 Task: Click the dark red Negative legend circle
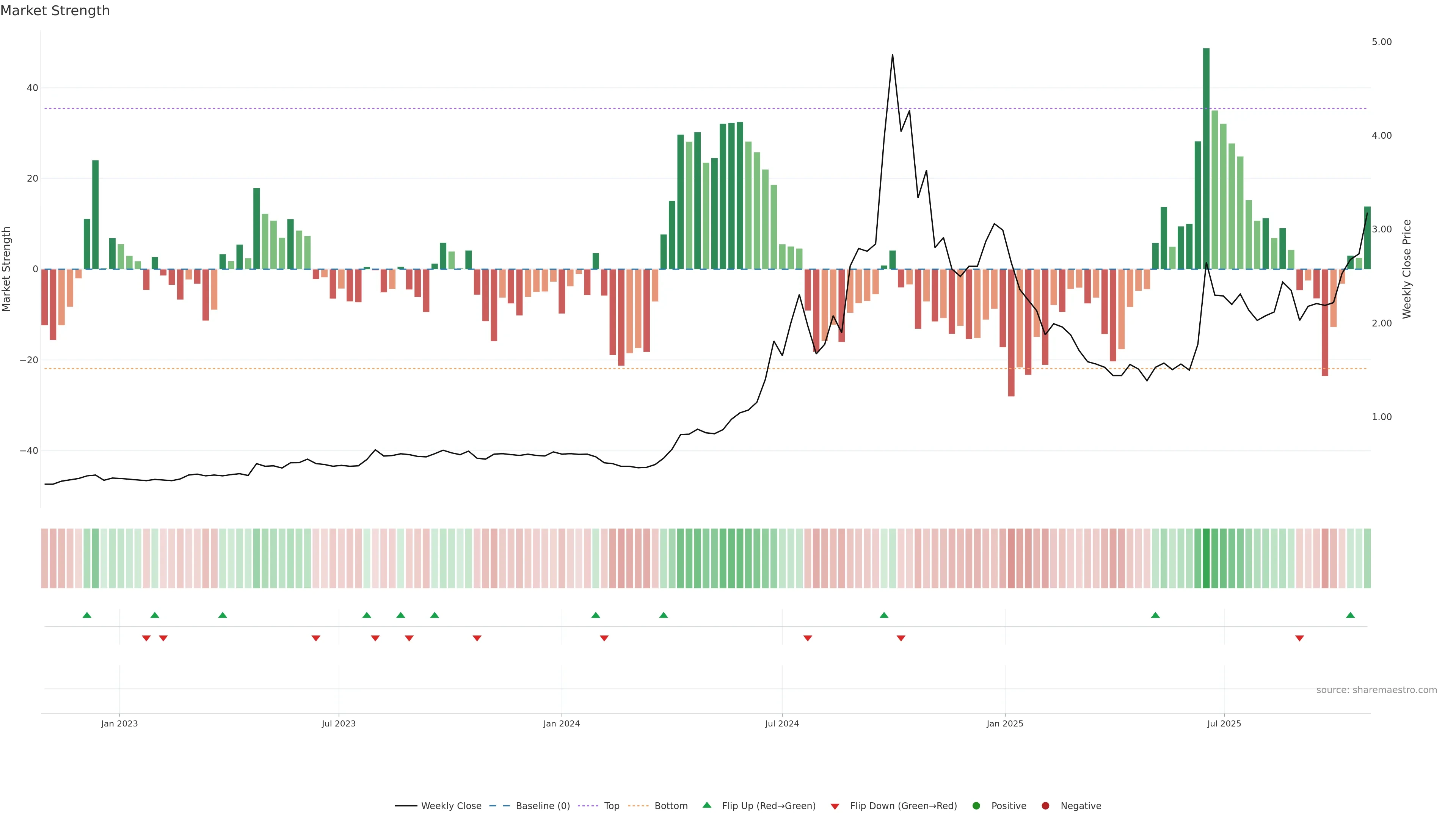1045,806
